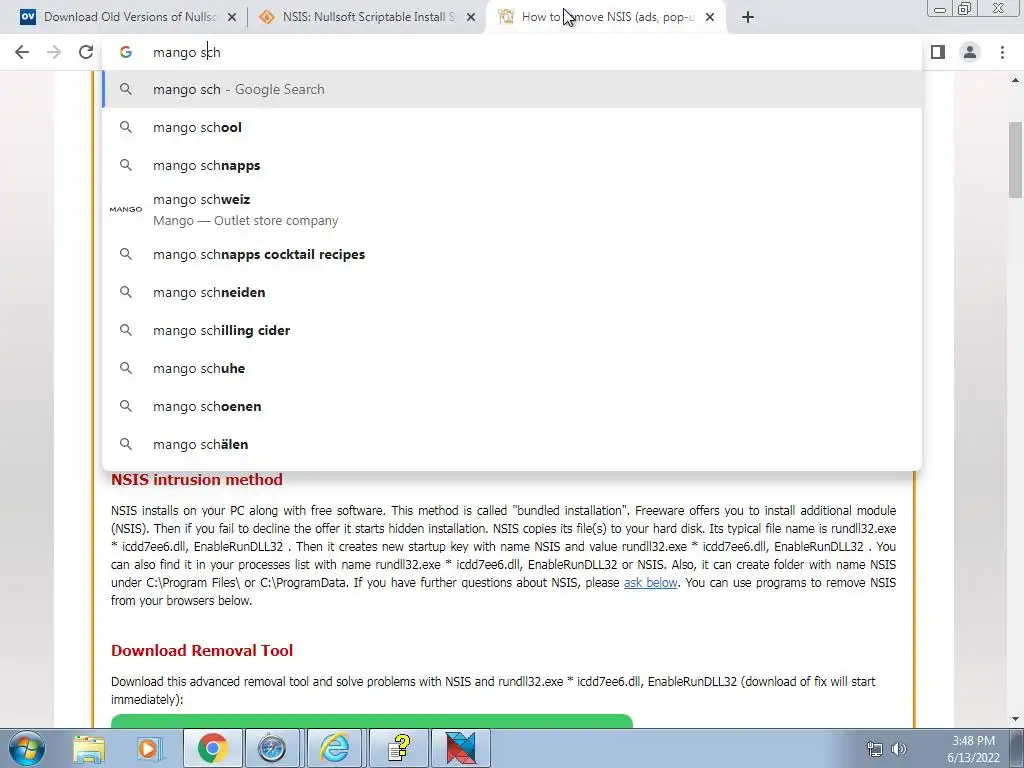This screenshot has height=768, width=1024.
Task: Click search icon beside 'mango school'
Action: (x=126, y=127)
